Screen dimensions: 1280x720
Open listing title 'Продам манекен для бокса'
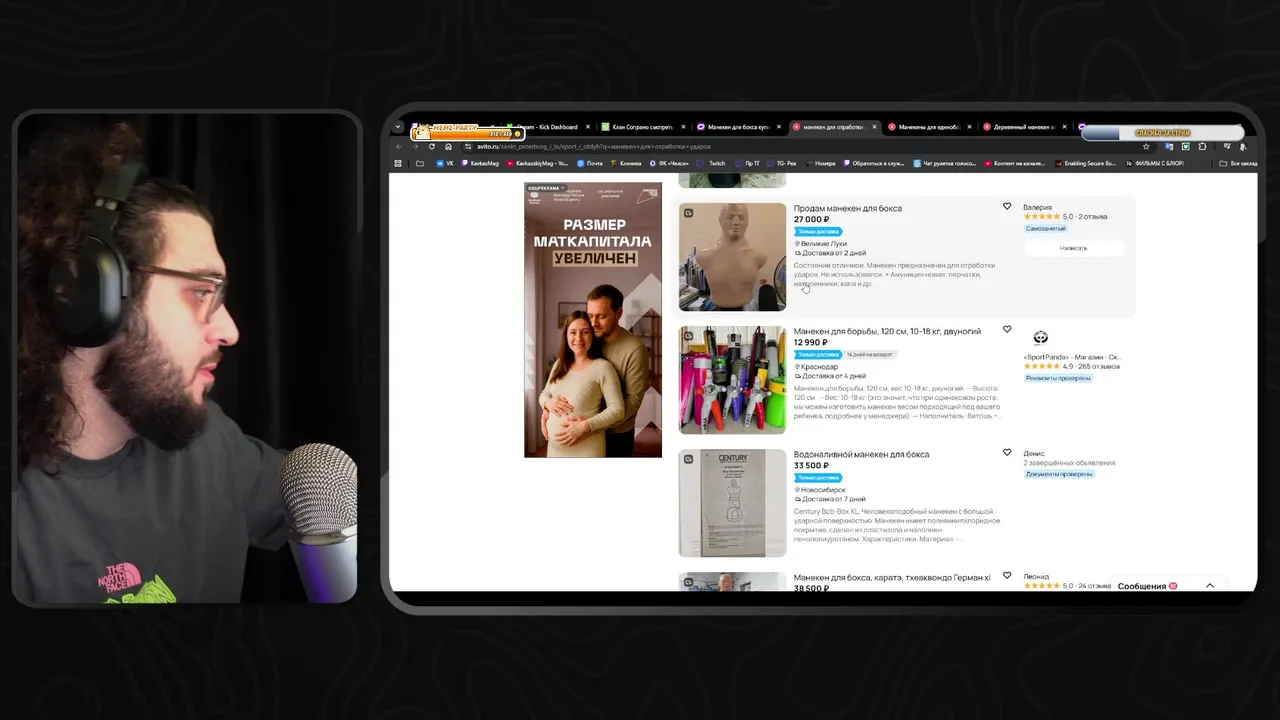(847, 208)
